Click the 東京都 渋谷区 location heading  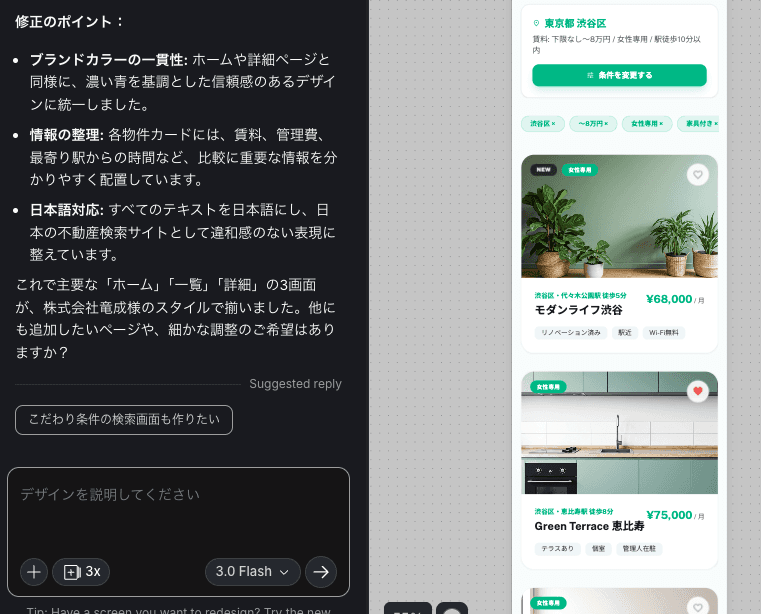[x=575, y=23]
